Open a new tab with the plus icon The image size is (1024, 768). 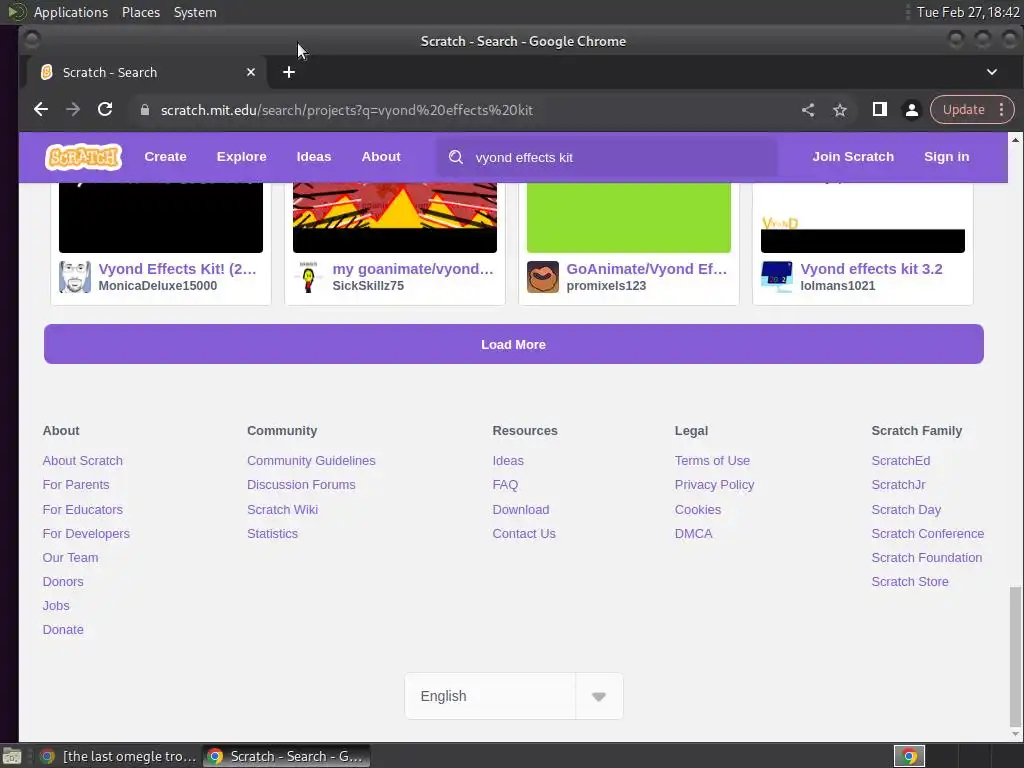pos(289,72)
